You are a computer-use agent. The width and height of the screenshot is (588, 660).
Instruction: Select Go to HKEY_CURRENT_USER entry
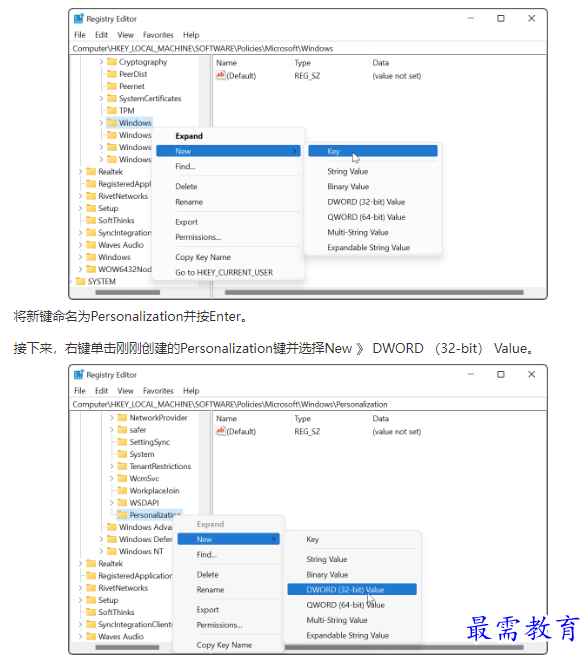click(x=224, y=272)
